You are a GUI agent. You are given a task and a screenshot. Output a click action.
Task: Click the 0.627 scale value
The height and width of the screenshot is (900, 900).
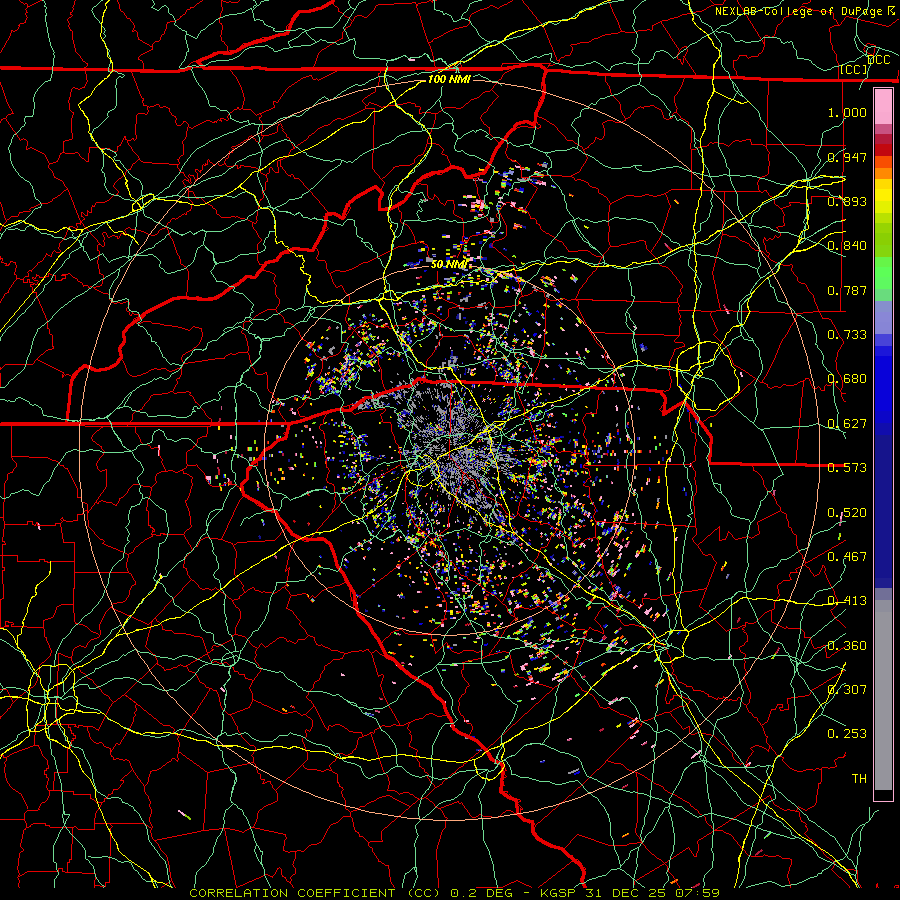[847, 423]
